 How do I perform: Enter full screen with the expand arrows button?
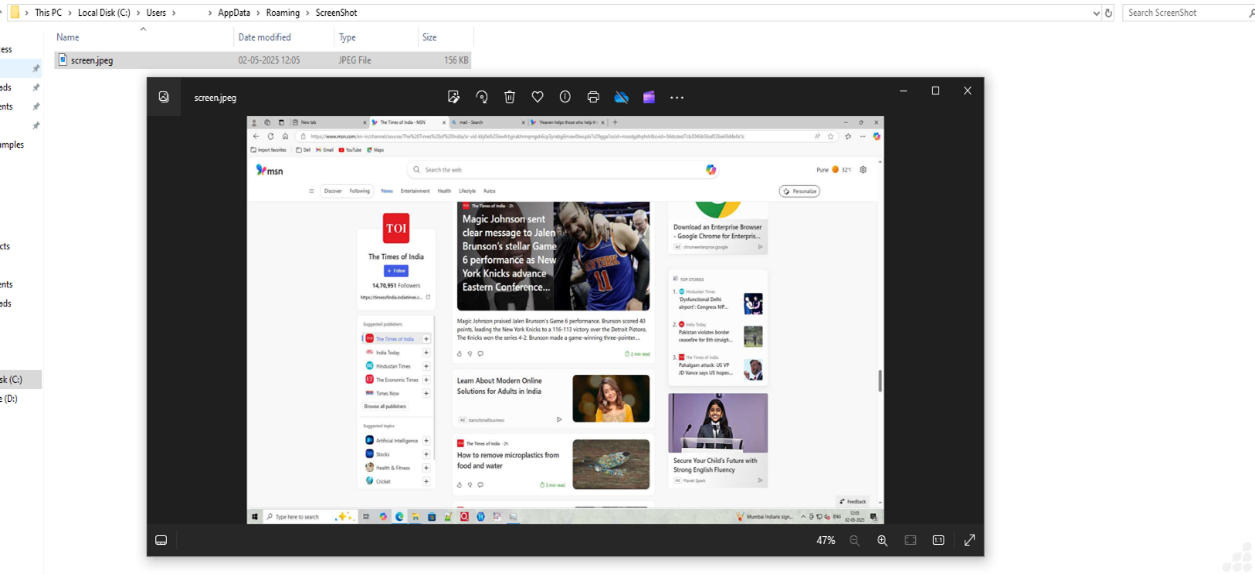(969, 540)
